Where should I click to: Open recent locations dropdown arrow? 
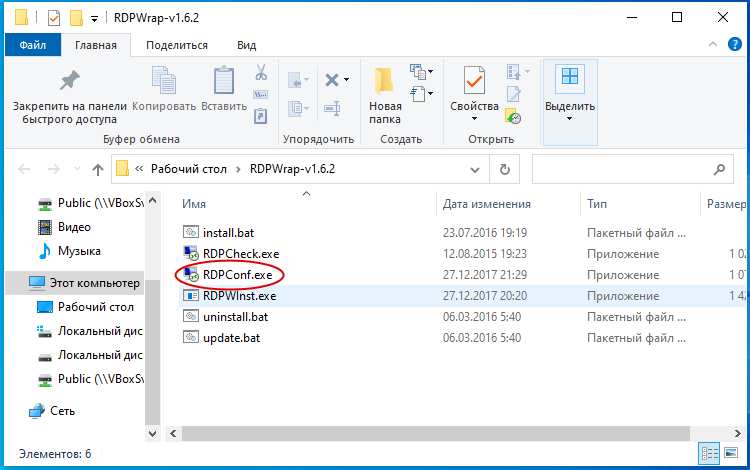[x=77, y=169]
